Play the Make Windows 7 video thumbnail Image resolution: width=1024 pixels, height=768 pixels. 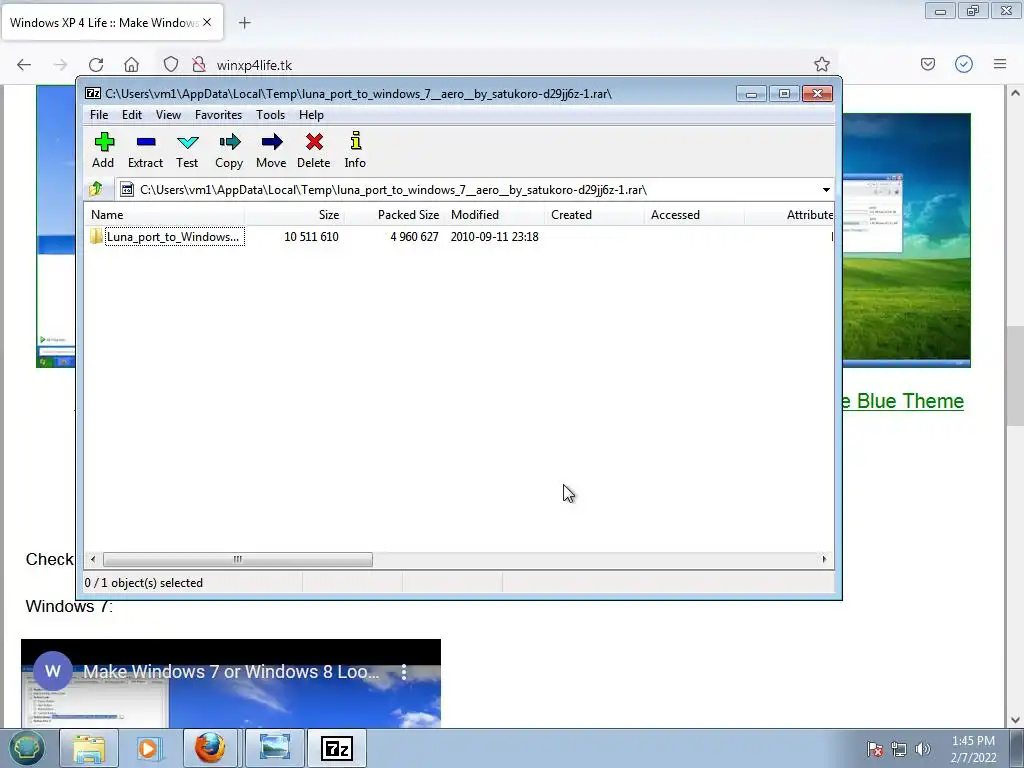231,684
